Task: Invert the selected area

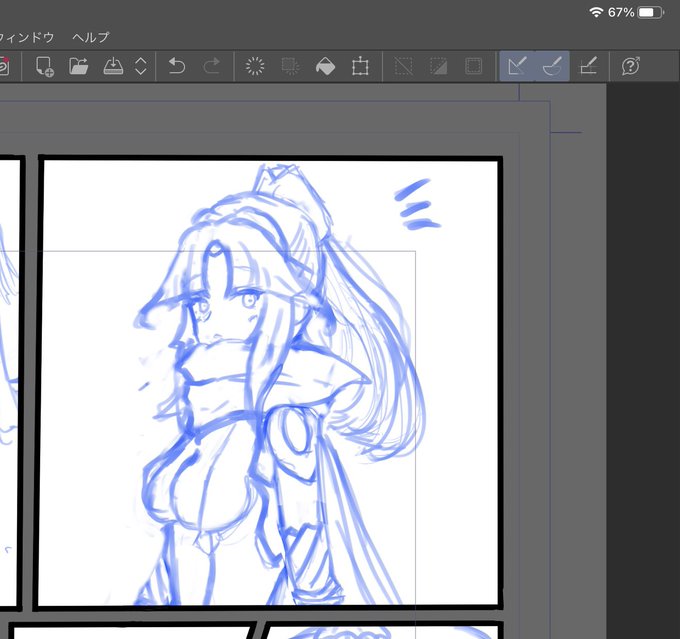Action: [438, 66]
